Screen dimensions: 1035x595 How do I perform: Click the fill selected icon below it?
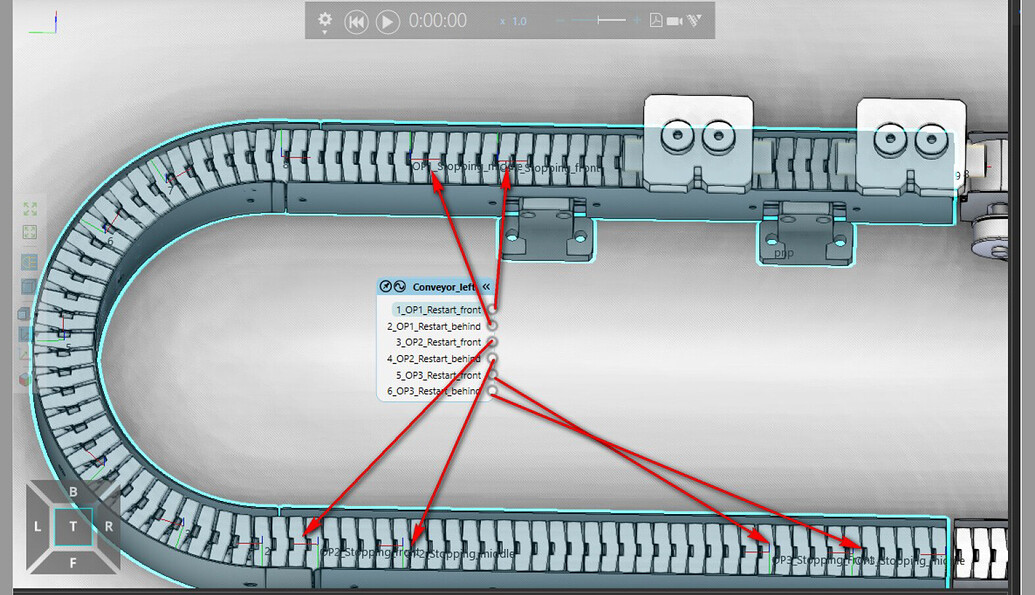(30, 232)
